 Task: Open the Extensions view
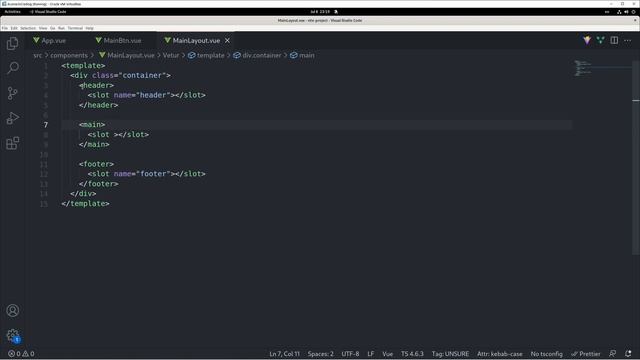pos(13,143)
